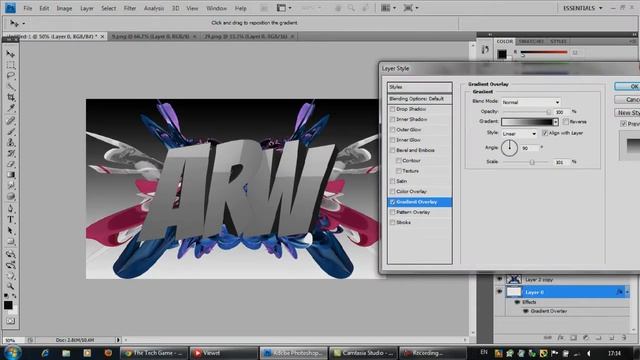Open the gradient Style dropdown
640x360 pixels.
pyautogui.click(x=519, y=133)
